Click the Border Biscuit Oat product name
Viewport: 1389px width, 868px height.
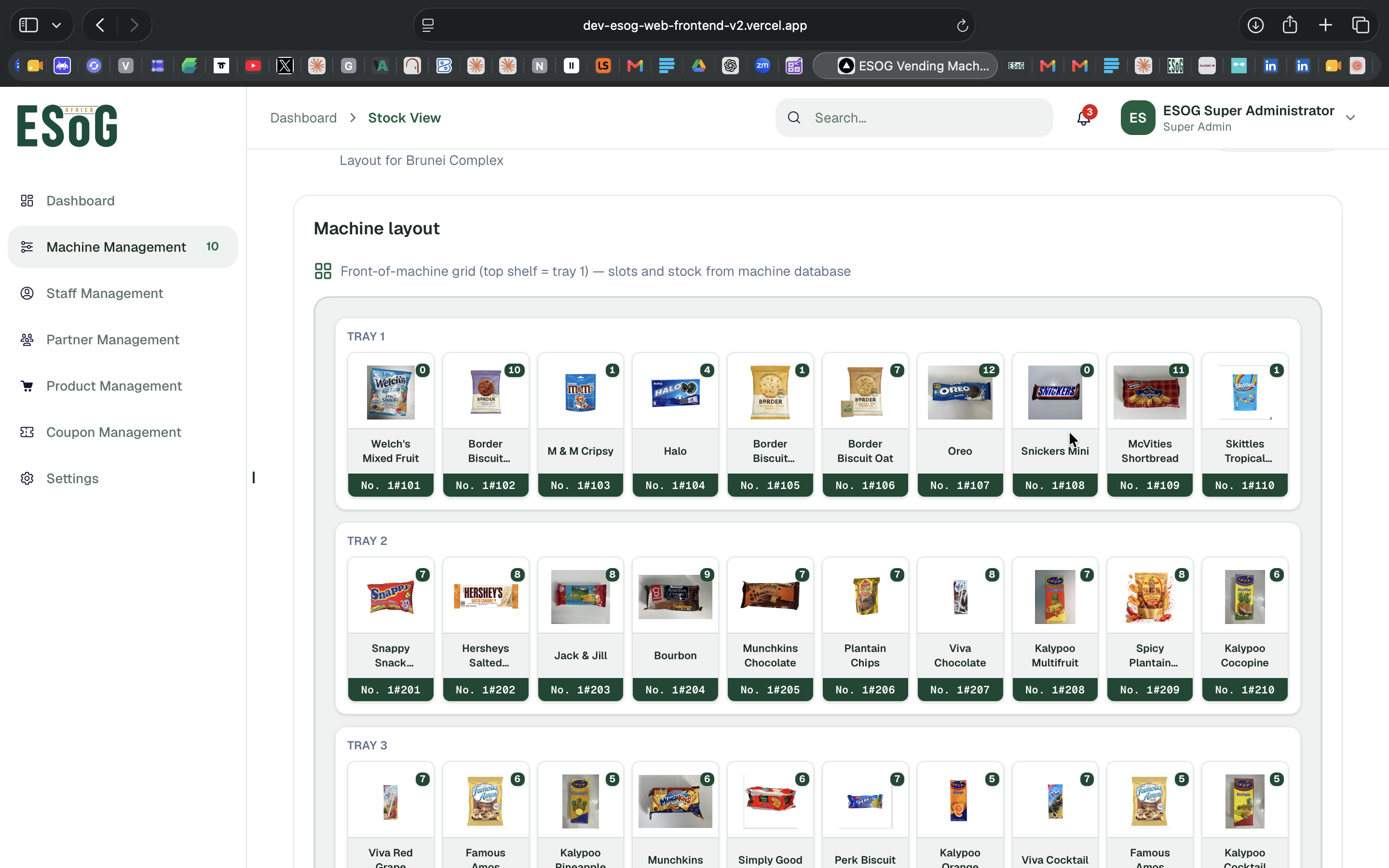click(865, 451)
